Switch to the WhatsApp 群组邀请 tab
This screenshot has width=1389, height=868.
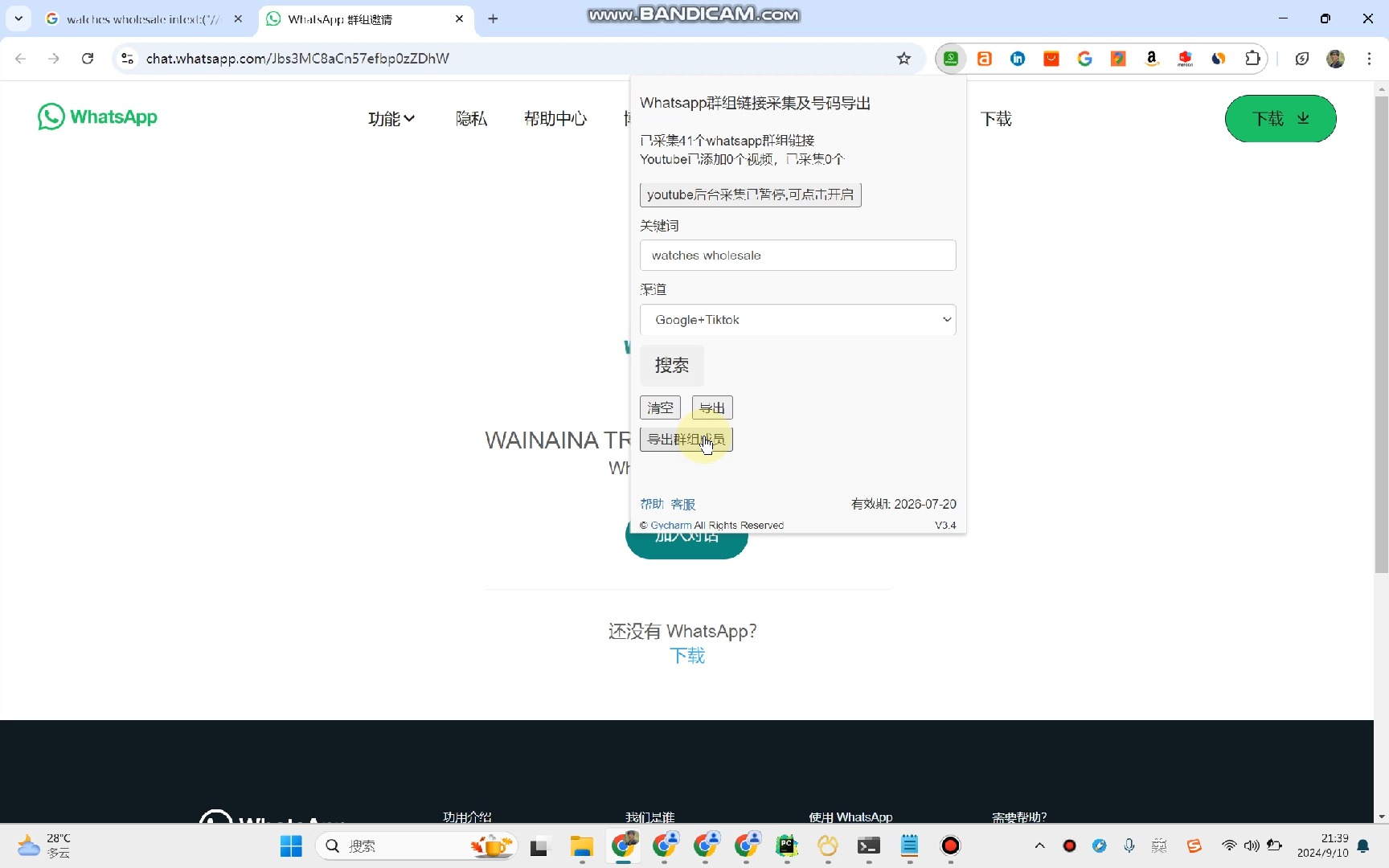[367, 18]
